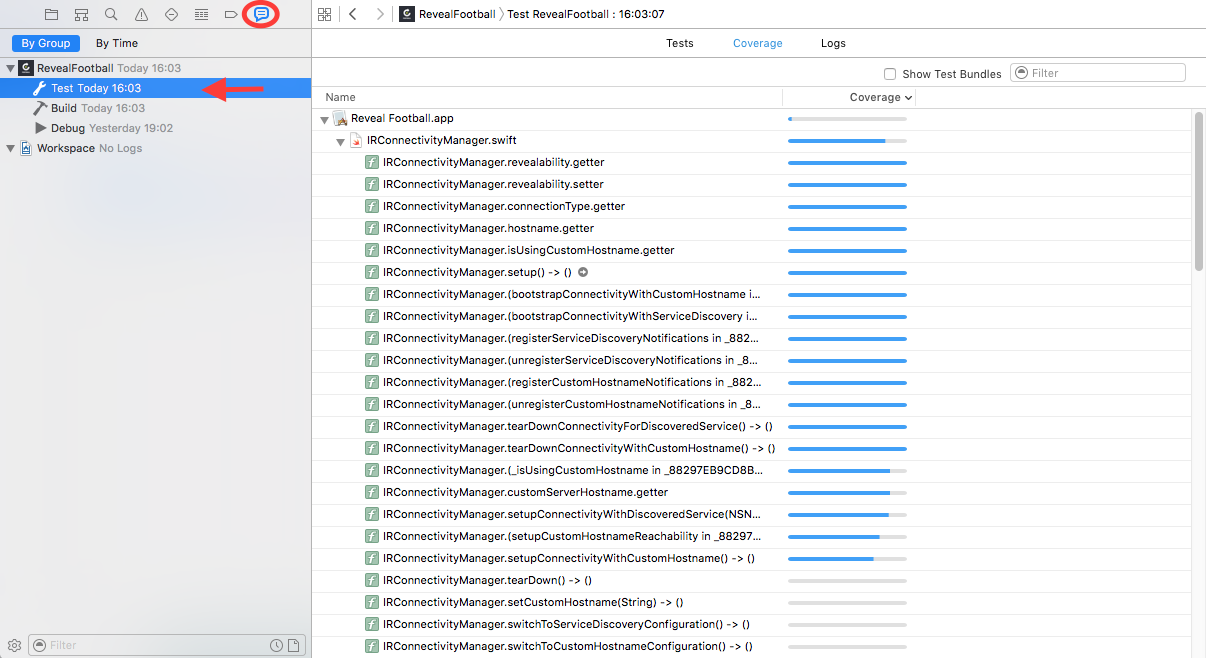Viewport: 1206px width, 658px height.
Task: Open the related items grid menu
Action: (324, 14)
